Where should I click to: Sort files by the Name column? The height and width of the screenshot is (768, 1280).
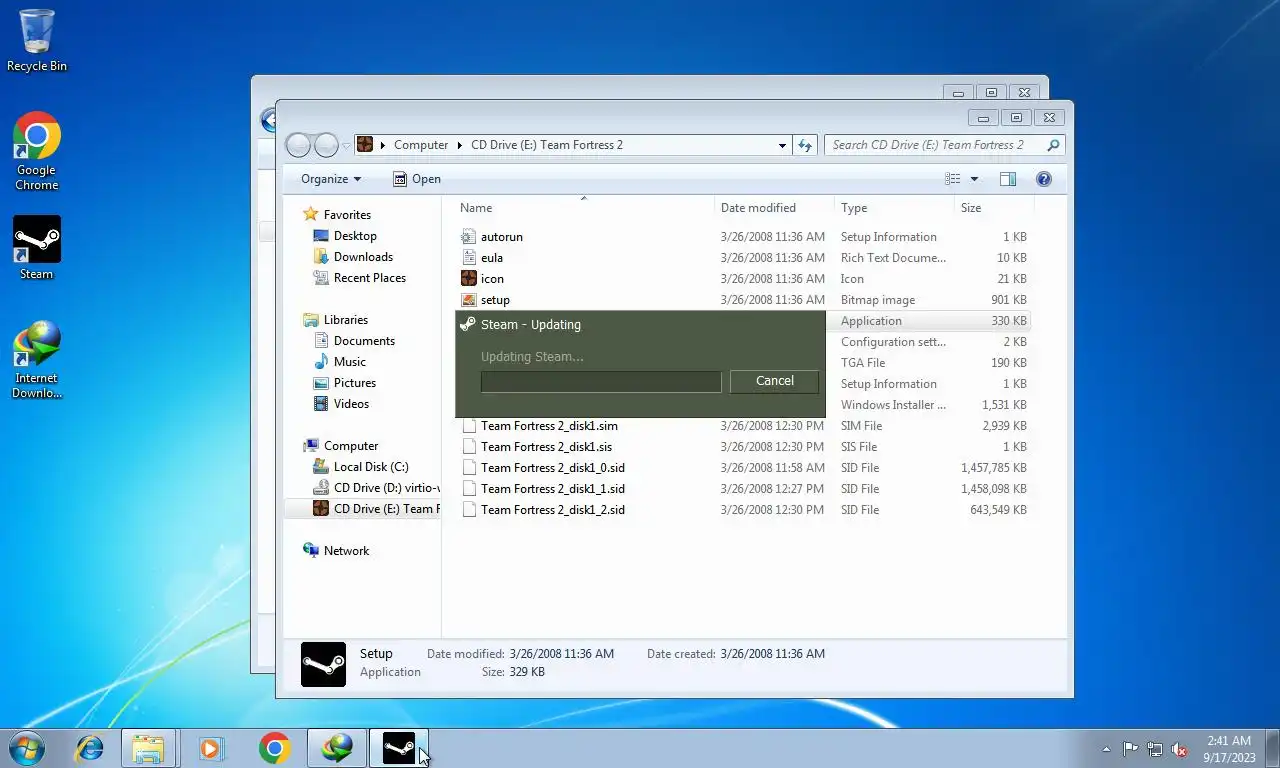[585, 208]
